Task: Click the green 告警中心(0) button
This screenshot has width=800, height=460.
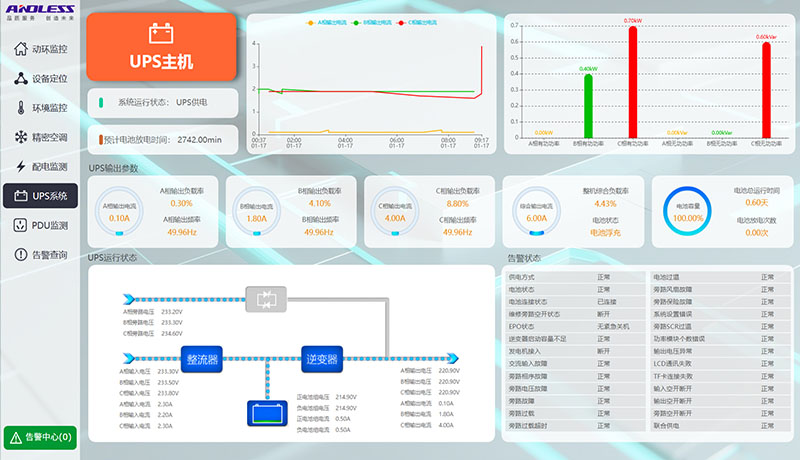Action: (40, 437)
